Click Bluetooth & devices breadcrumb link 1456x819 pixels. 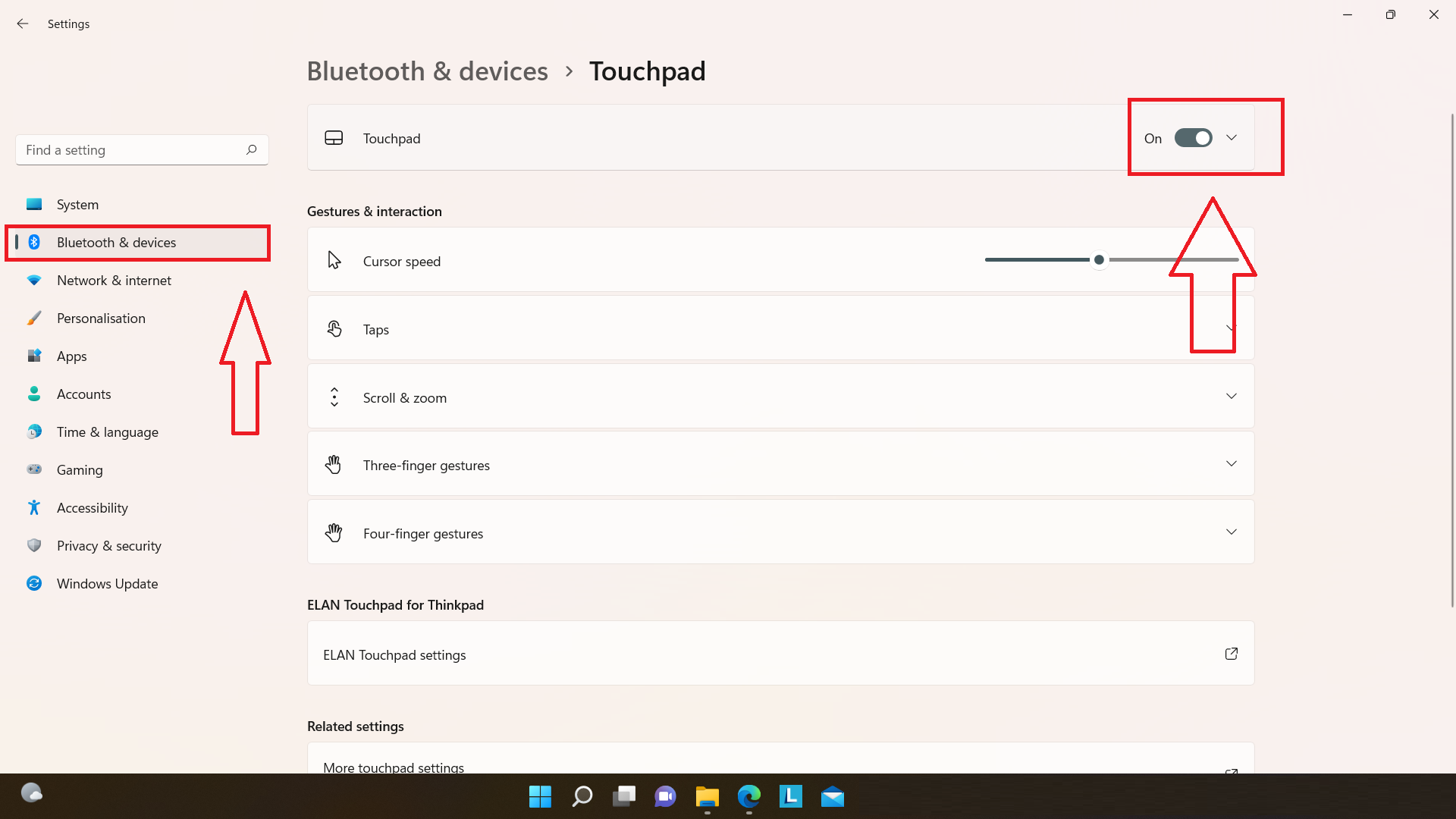(x=427, y=71)
